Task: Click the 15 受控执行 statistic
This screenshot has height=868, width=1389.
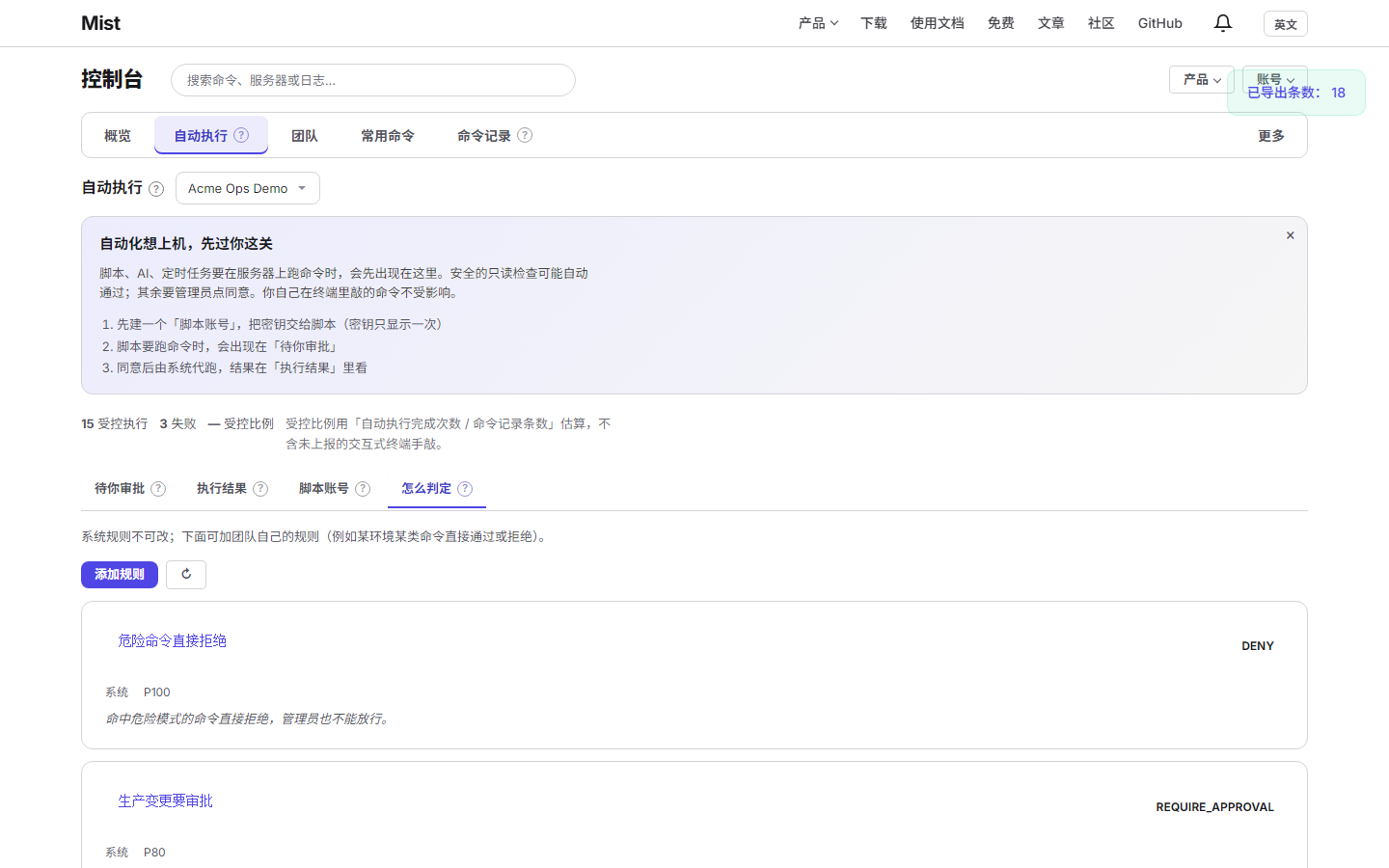Action: click(x=115, y=423)
